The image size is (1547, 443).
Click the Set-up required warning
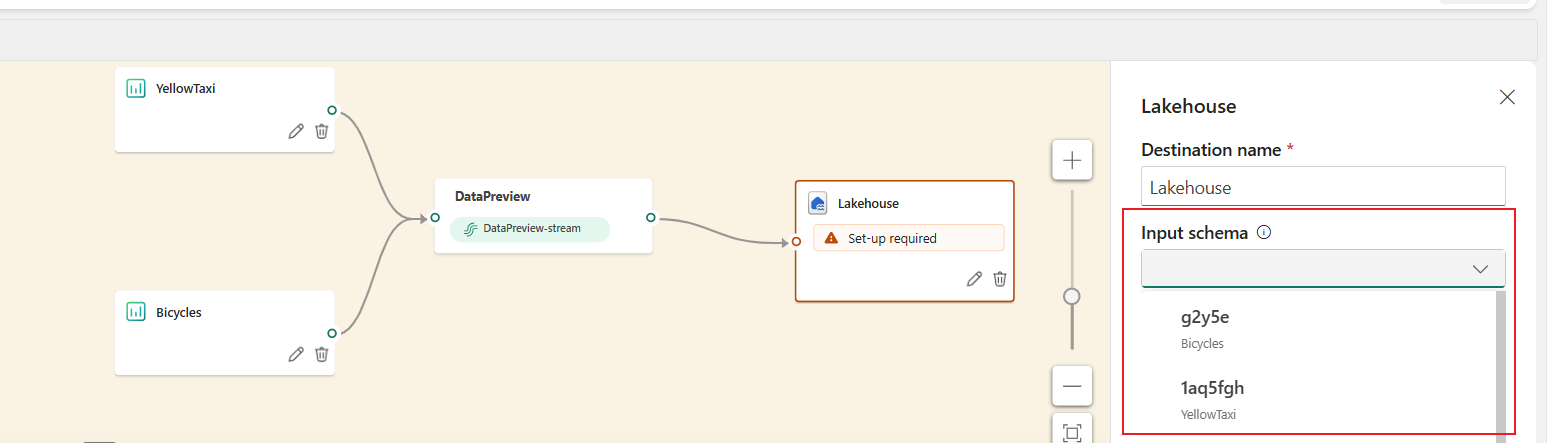pyautogui.click(x=908, y=238)
